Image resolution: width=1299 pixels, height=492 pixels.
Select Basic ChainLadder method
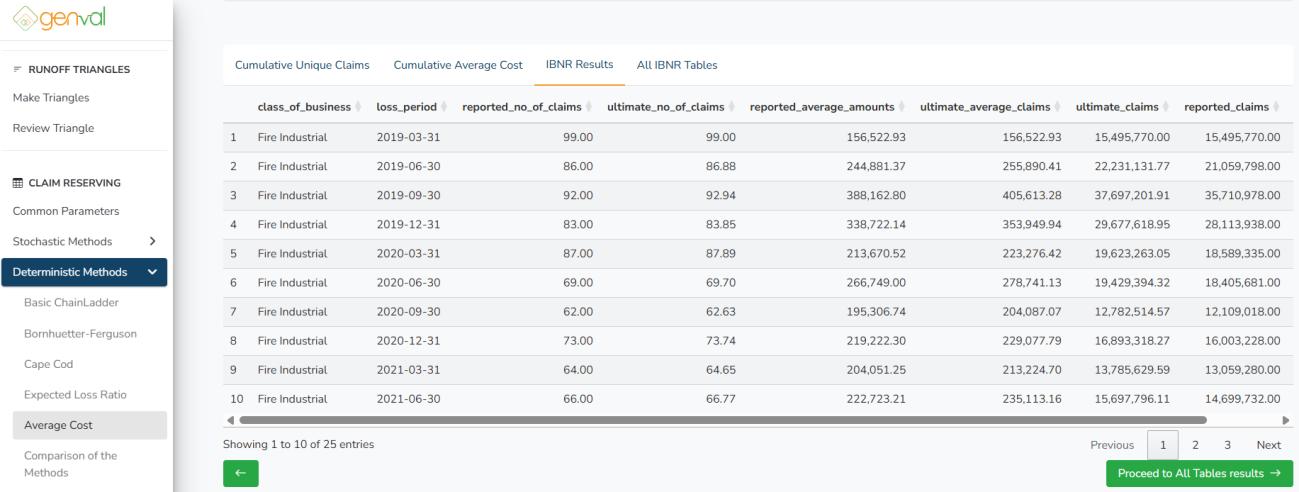pos(72,302)
